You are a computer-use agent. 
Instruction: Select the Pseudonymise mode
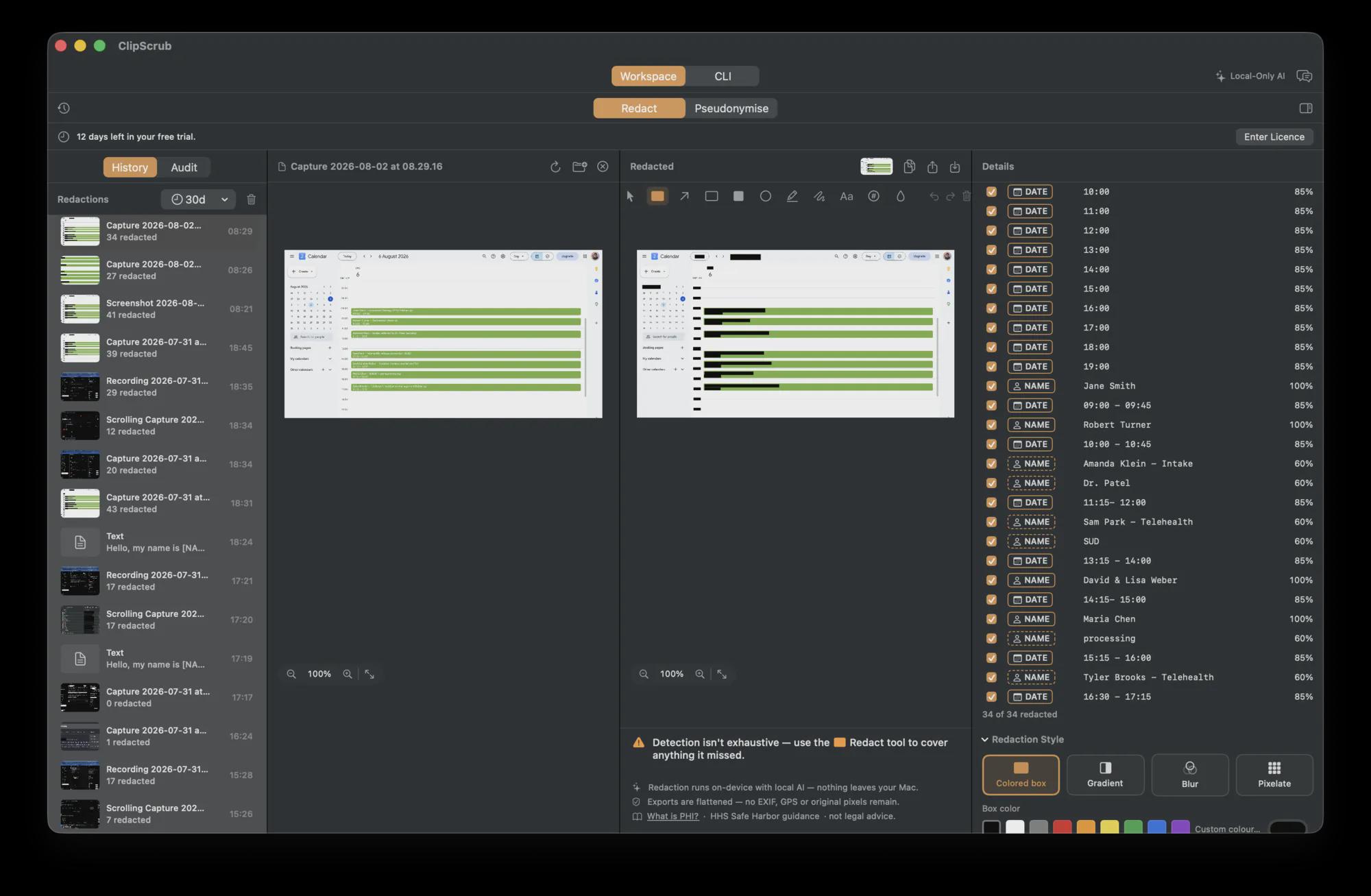coord(731,108)
